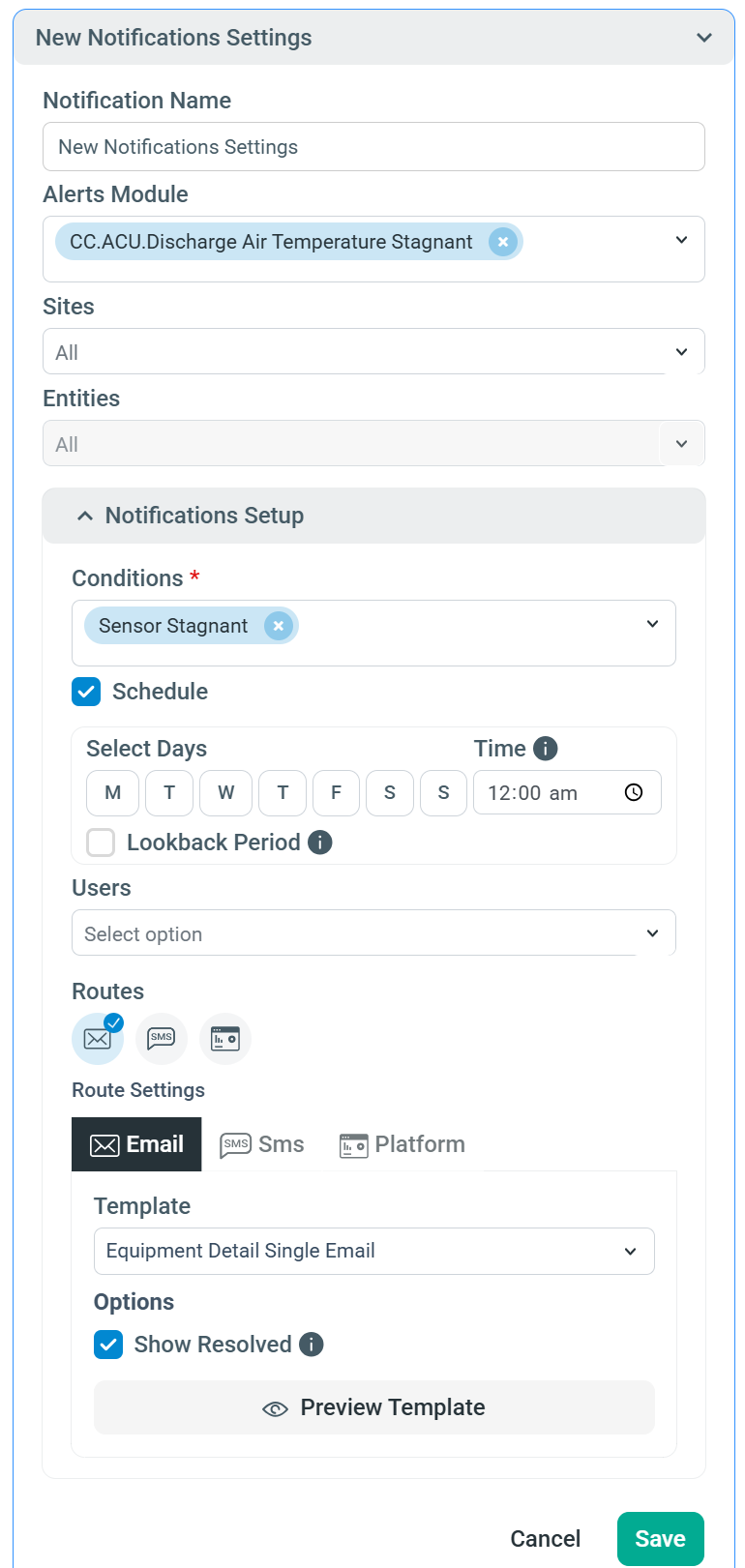
Task: Open the Sites dropdown
Action: point(373,352)
